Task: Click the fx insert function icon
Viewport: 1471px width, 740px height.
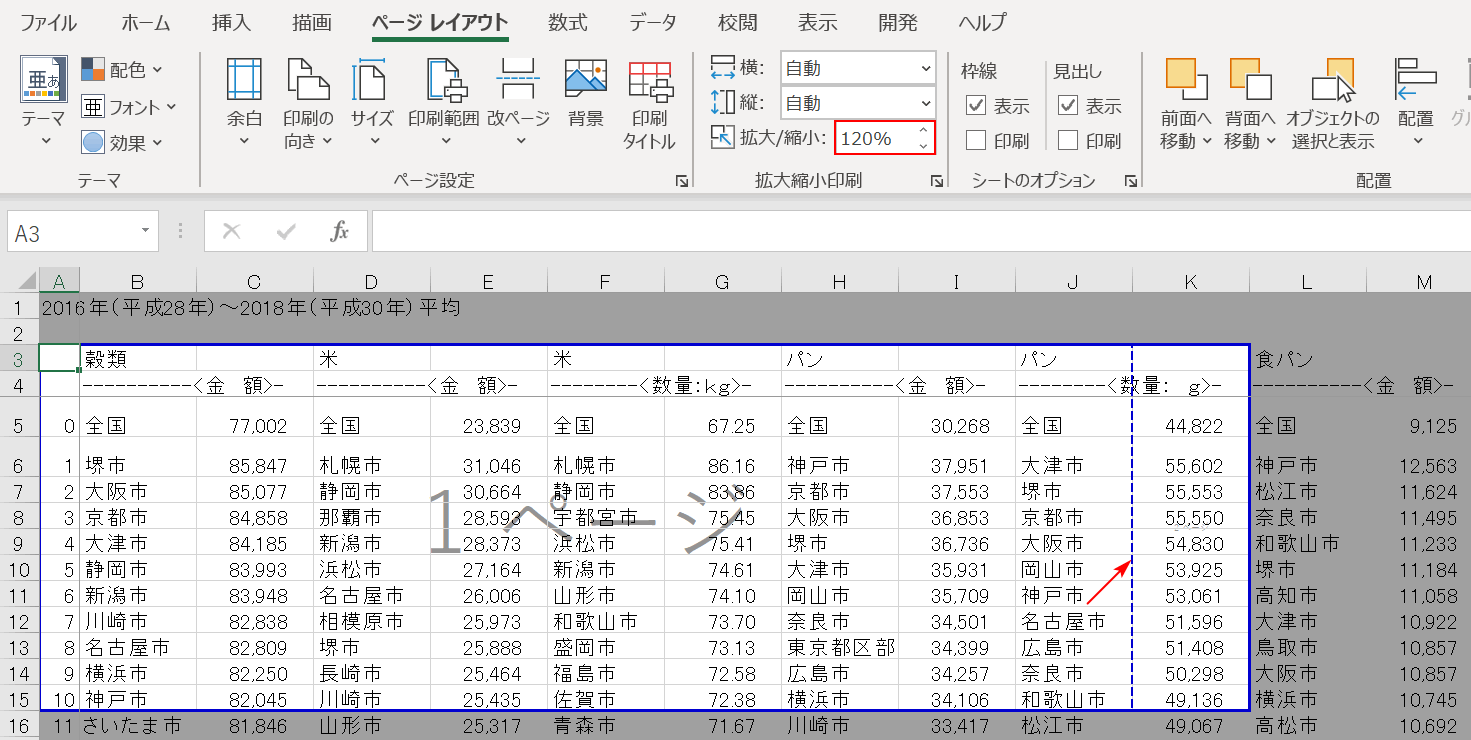Action: tap(340, 232)
